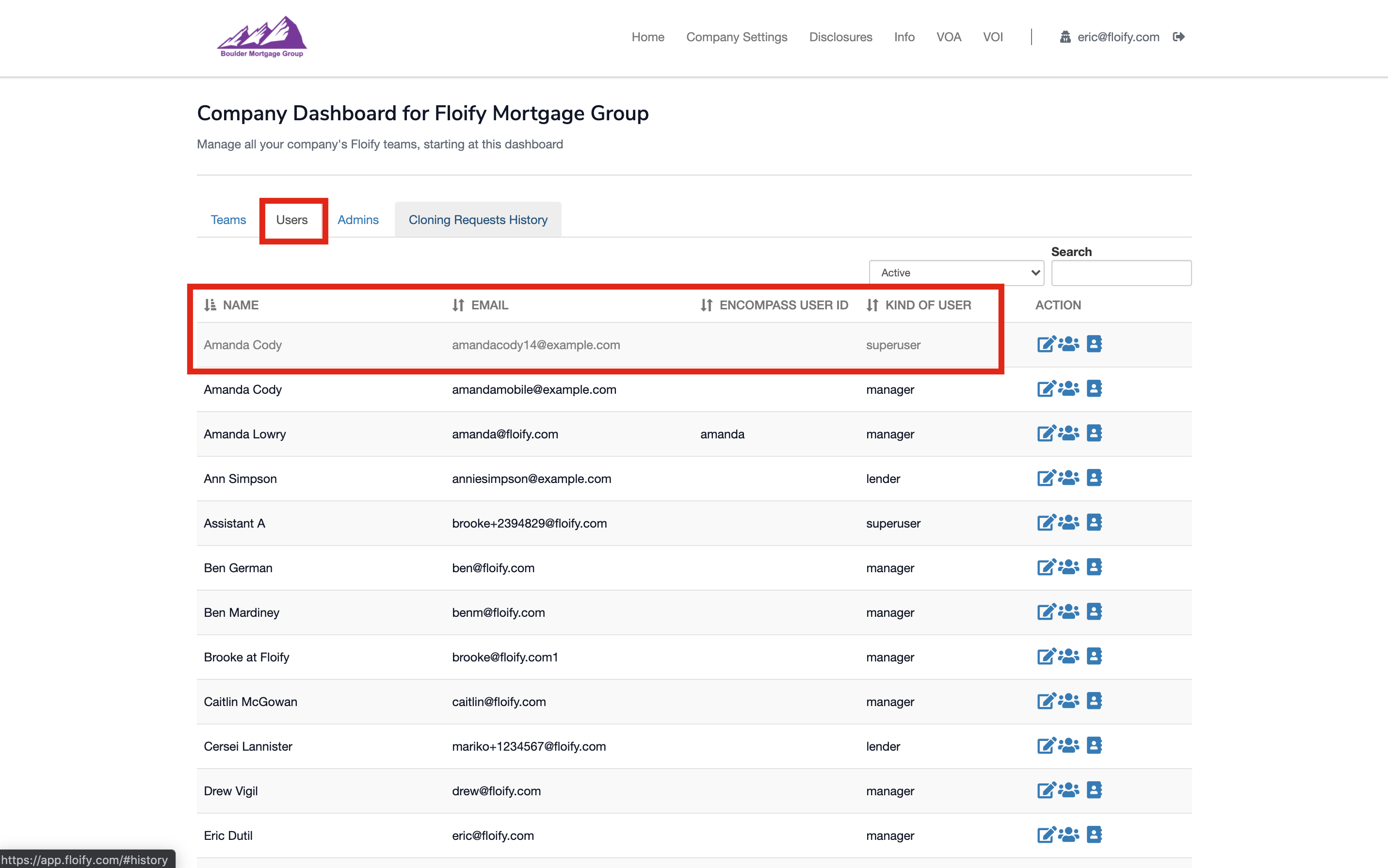The height and width of the screenshot is (868, 1388).
Task: Click contact card icon for Assistant A
Action: pos(1094,522)
